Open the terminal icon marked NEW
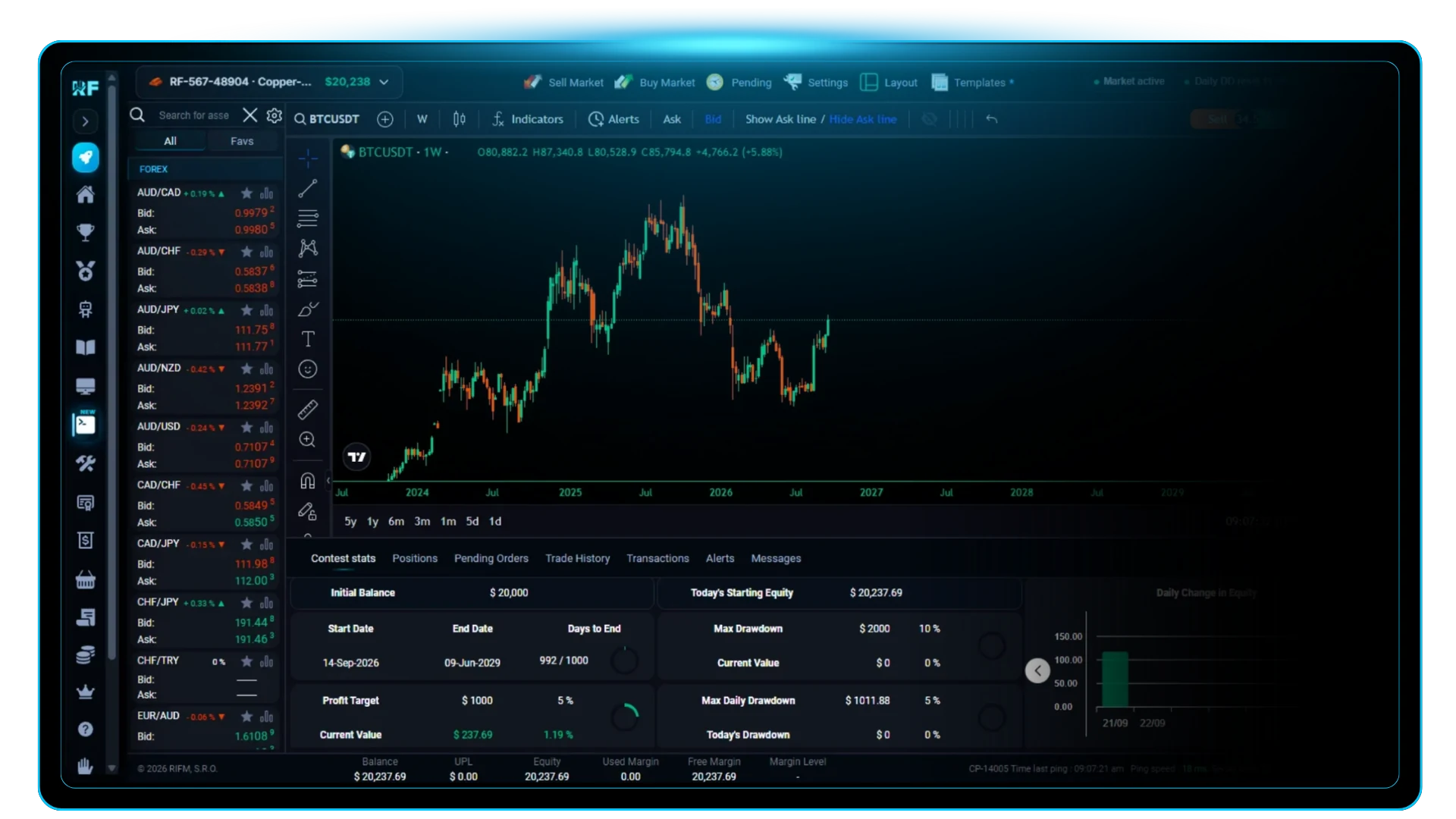 point(86,423)
